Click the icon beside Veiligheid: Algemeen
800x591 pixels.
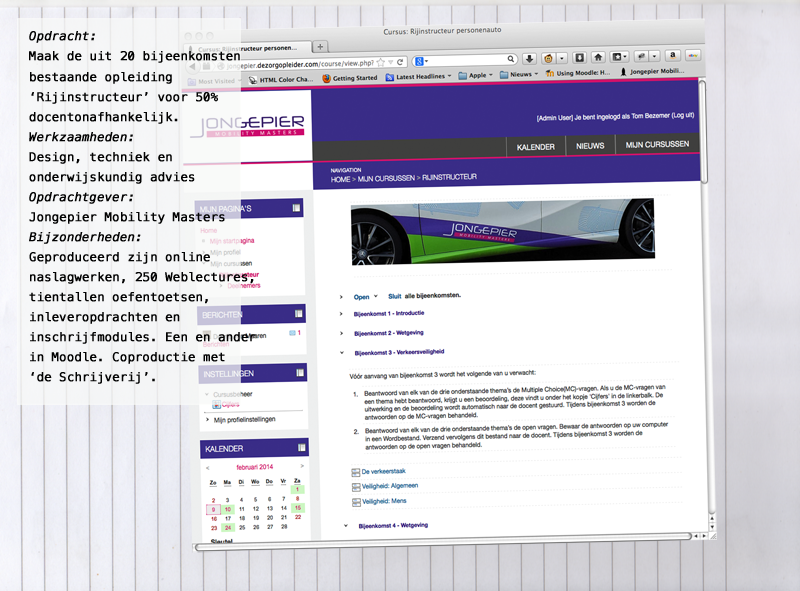coord(356,487)
